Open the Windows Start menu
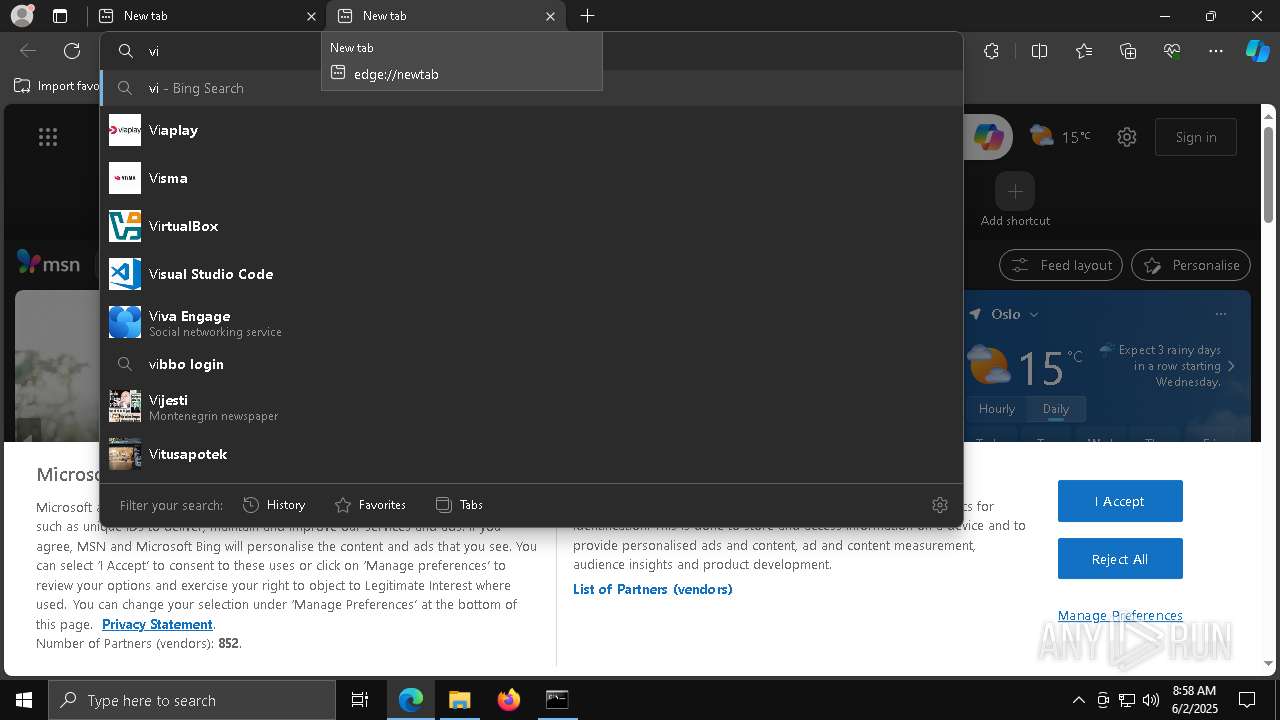1280x720 pixels. tap(23, 700)
